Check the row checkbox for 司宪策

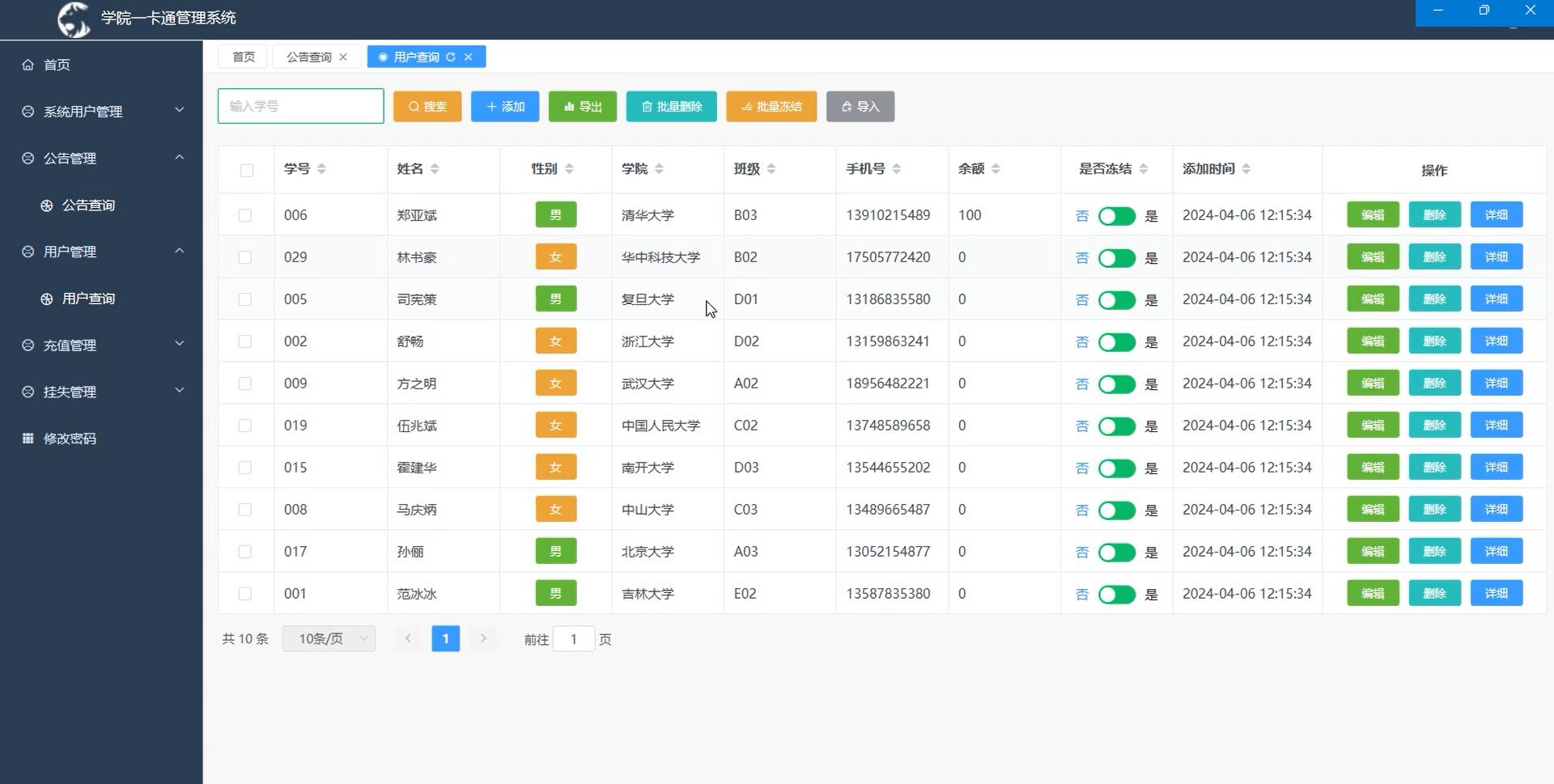click(244, 299)
